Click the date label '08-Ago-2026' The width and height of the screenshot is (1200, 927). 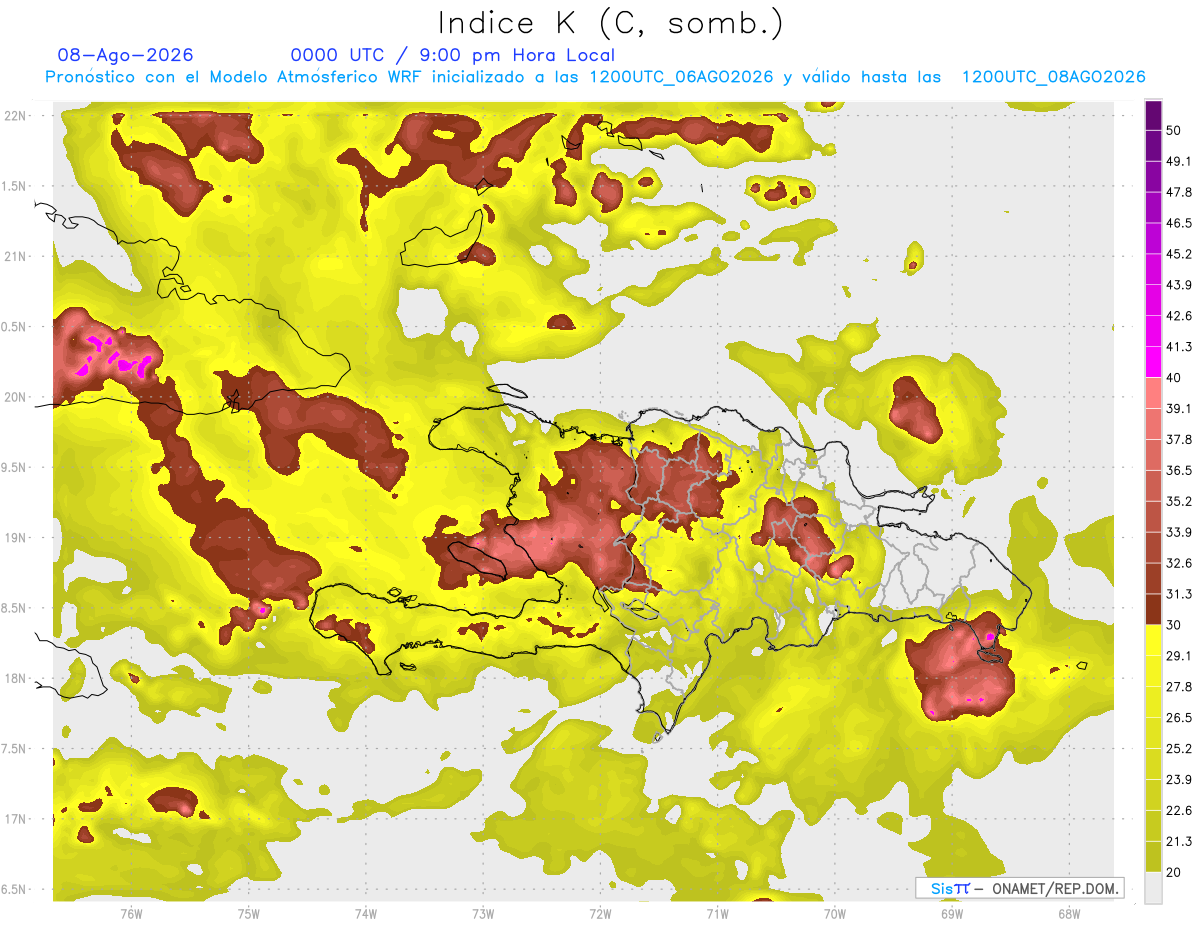click(x=126, y=55)
